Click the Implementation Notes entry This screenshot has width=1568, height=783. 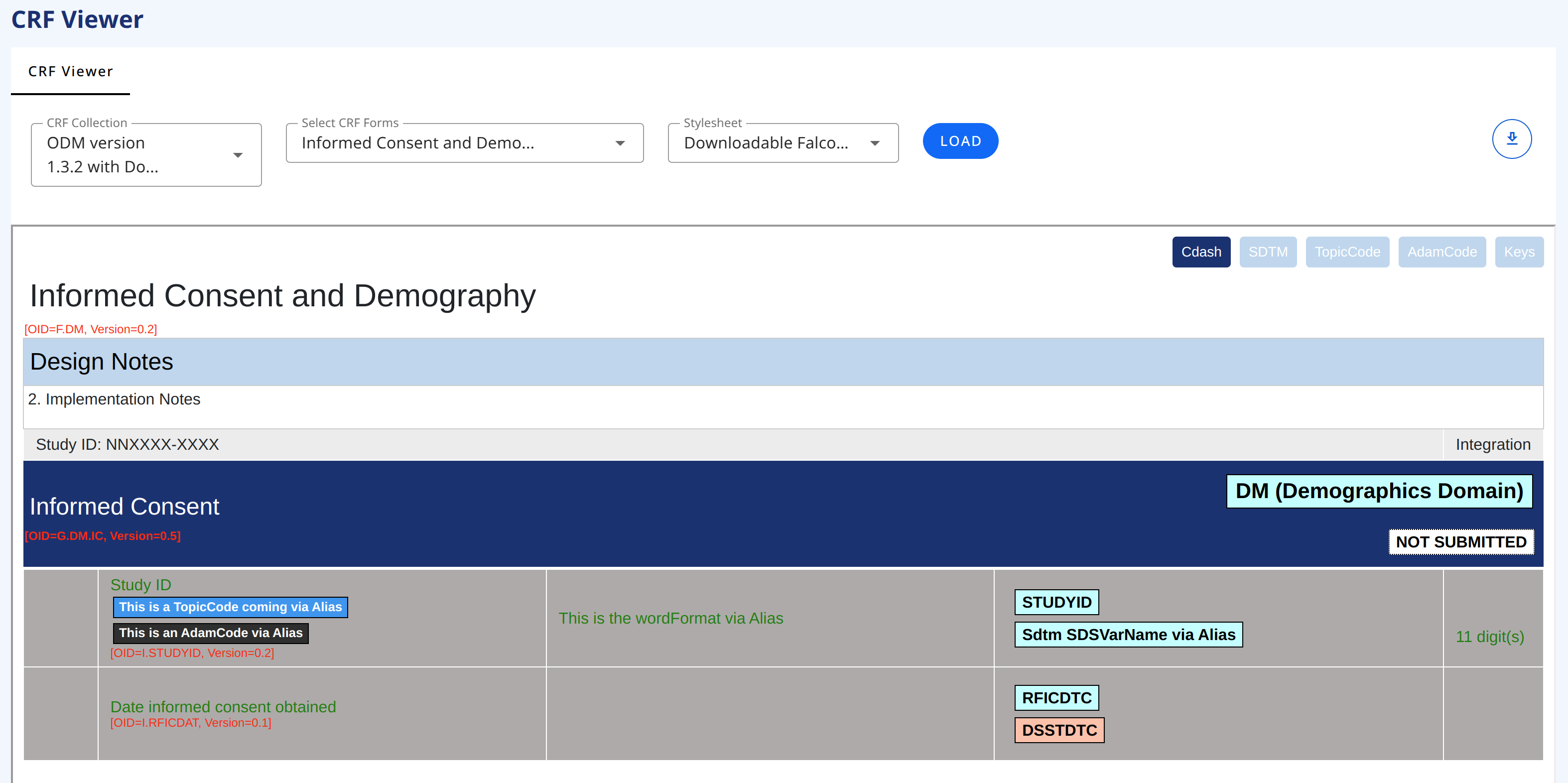point(115,399)
